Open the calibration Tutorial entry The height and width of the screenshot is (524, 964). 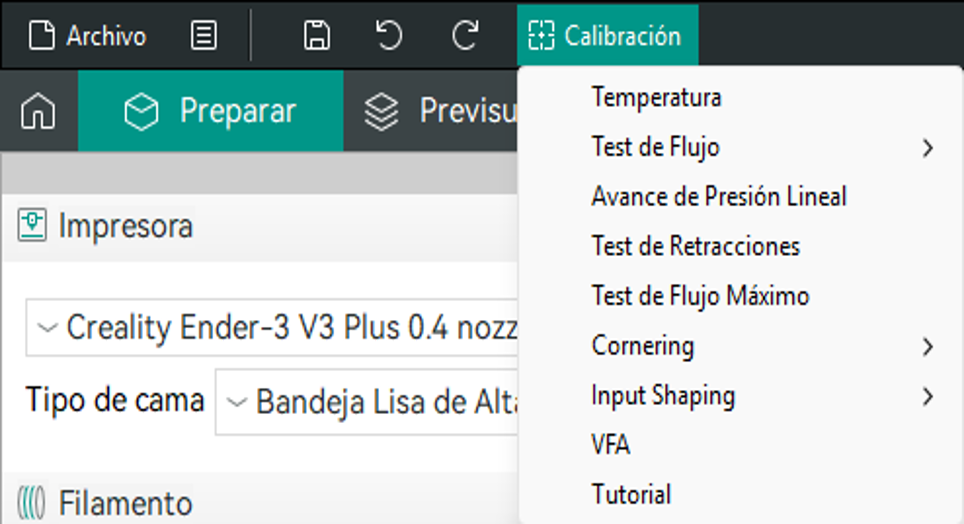point(631,494)
